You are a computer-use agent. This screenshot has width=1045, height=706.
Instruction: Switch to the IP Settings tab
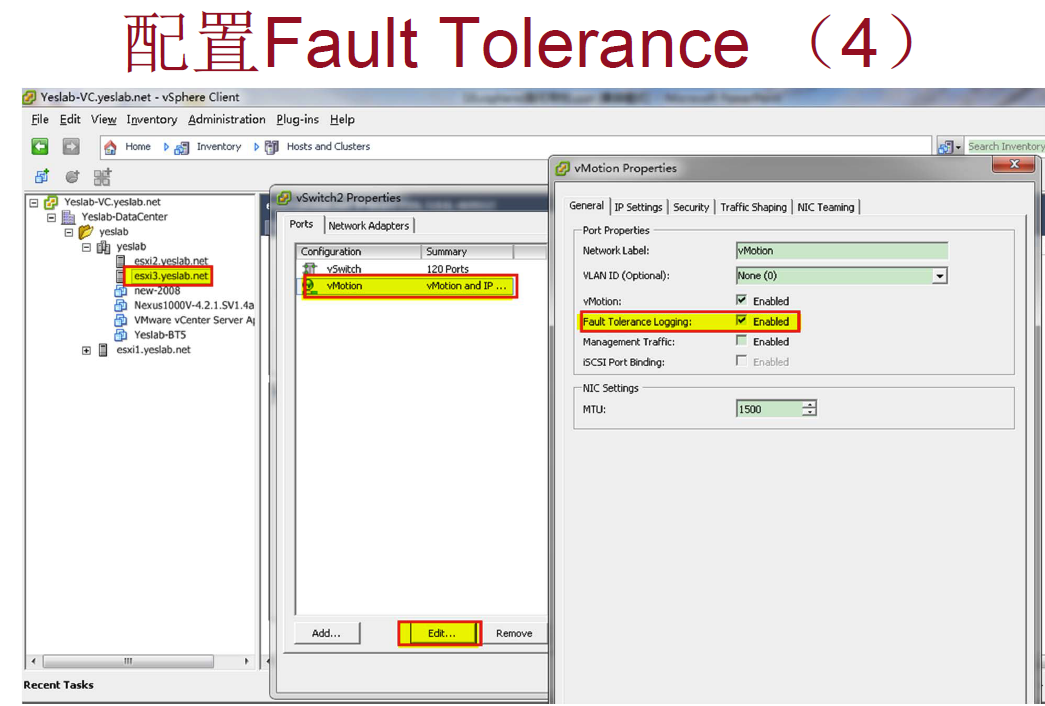tap(638, 207)
